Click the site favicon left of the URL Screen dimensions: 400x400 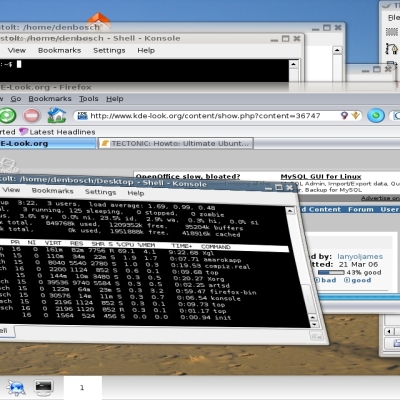82,116
